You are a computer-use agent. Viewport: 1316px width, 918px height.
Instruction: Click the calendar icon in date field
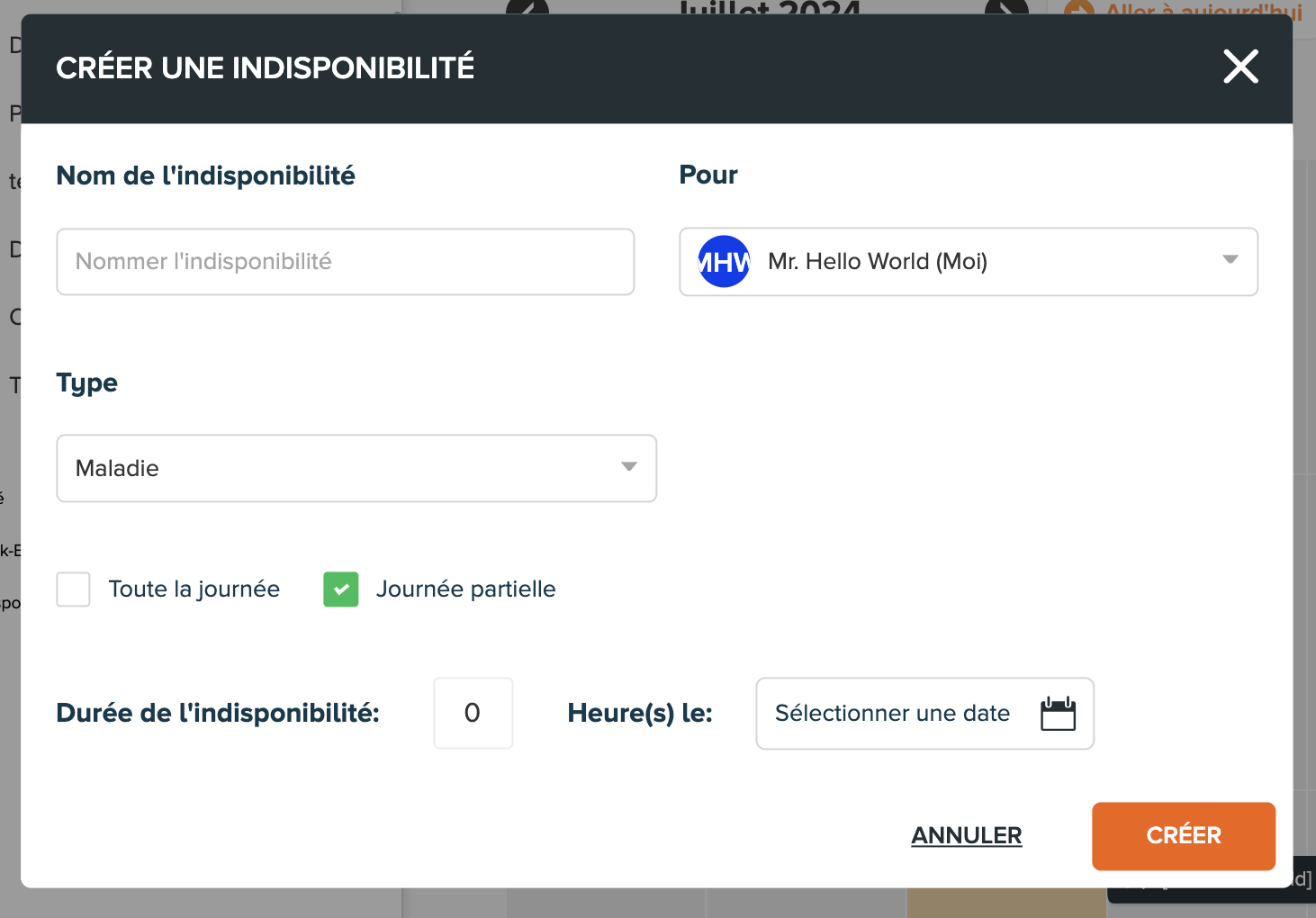tap(1058, 714)
